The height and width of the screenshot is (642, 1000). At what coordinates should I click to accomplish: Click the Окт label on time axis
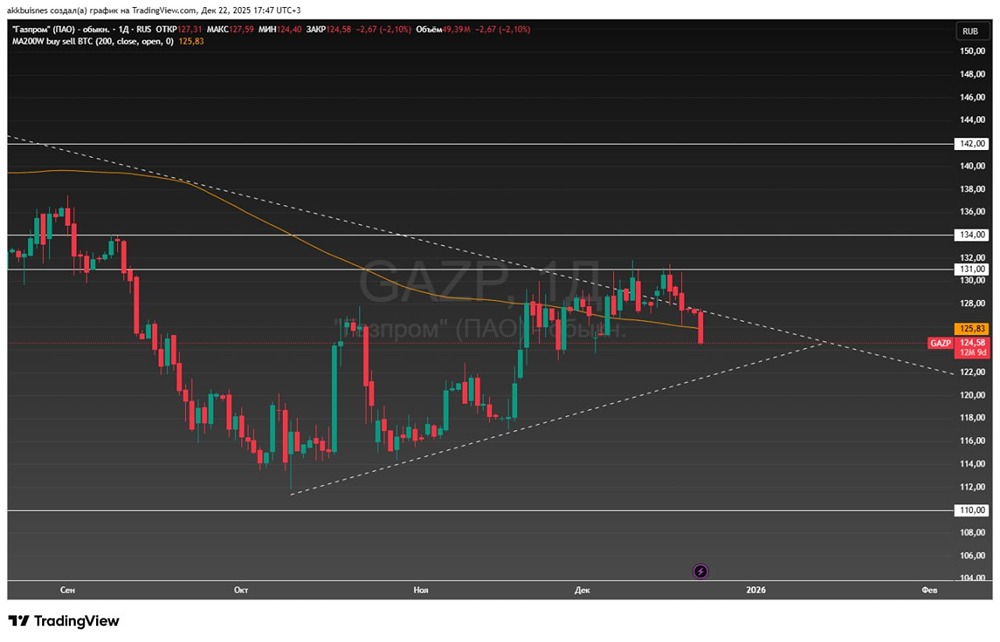coord(241,590)
